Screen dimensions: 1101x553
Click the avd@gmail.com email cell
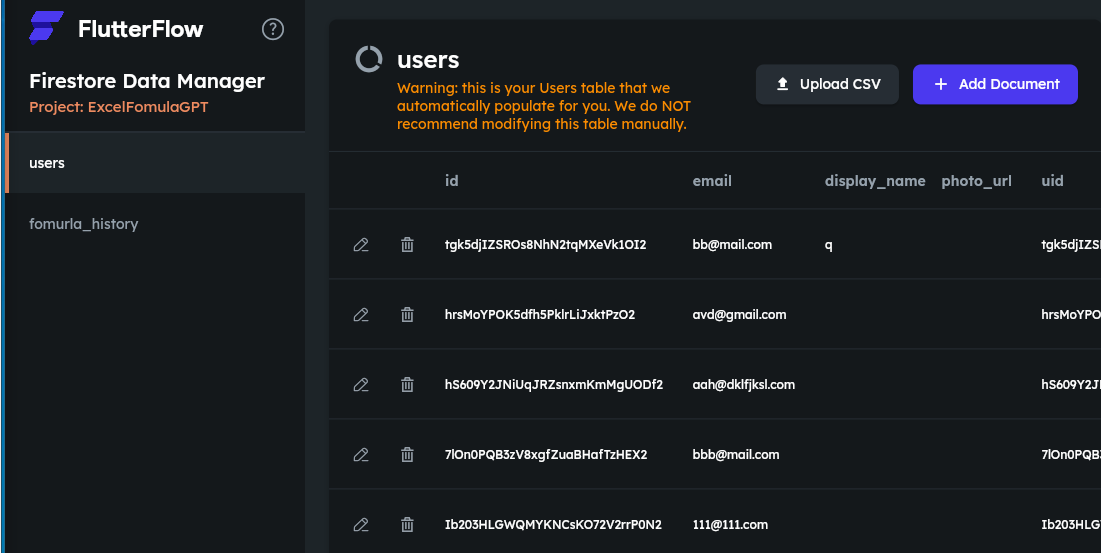coord(739,314)
